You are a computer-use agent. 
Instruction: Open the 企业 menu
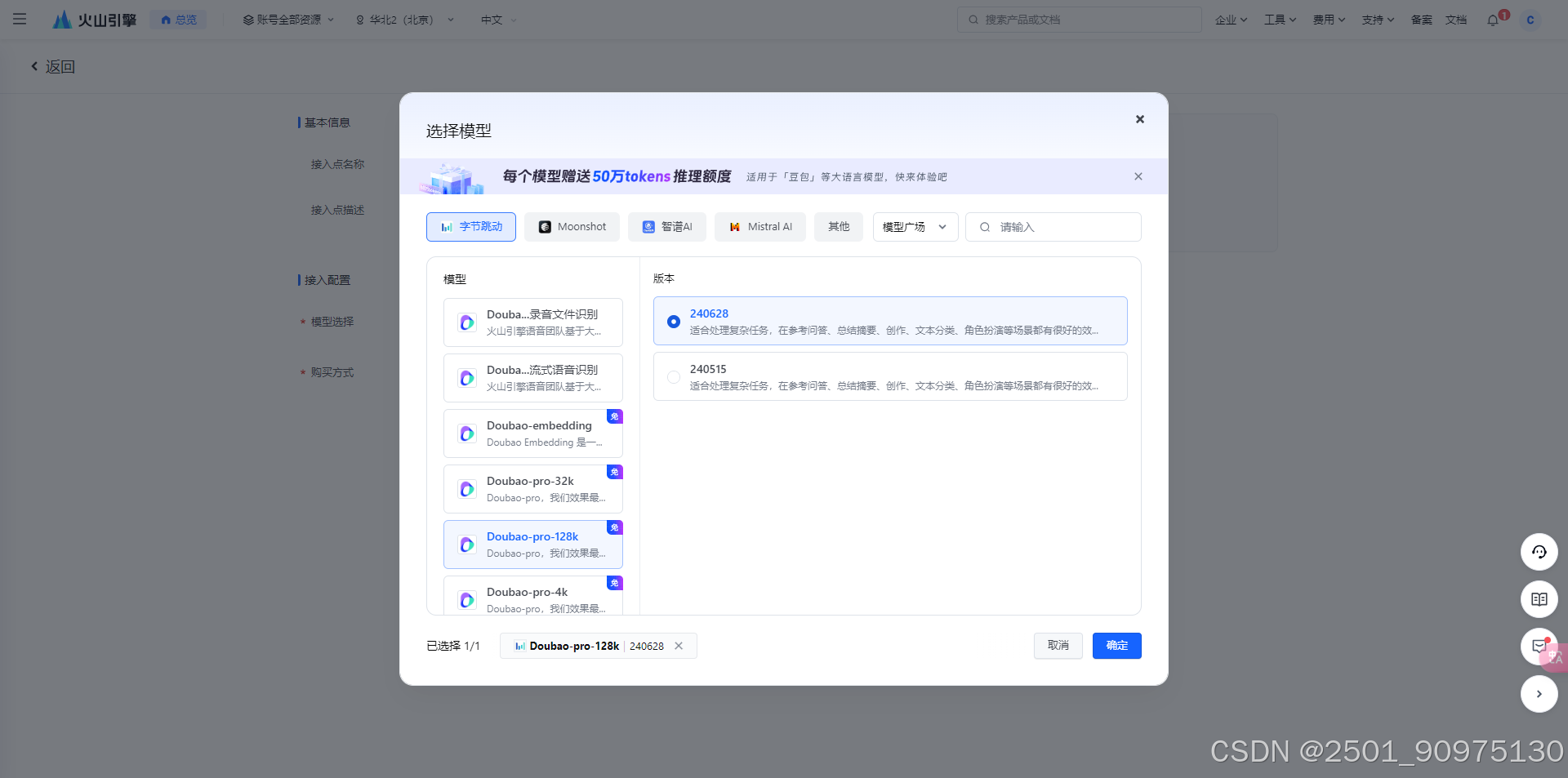click(1231, 20)
